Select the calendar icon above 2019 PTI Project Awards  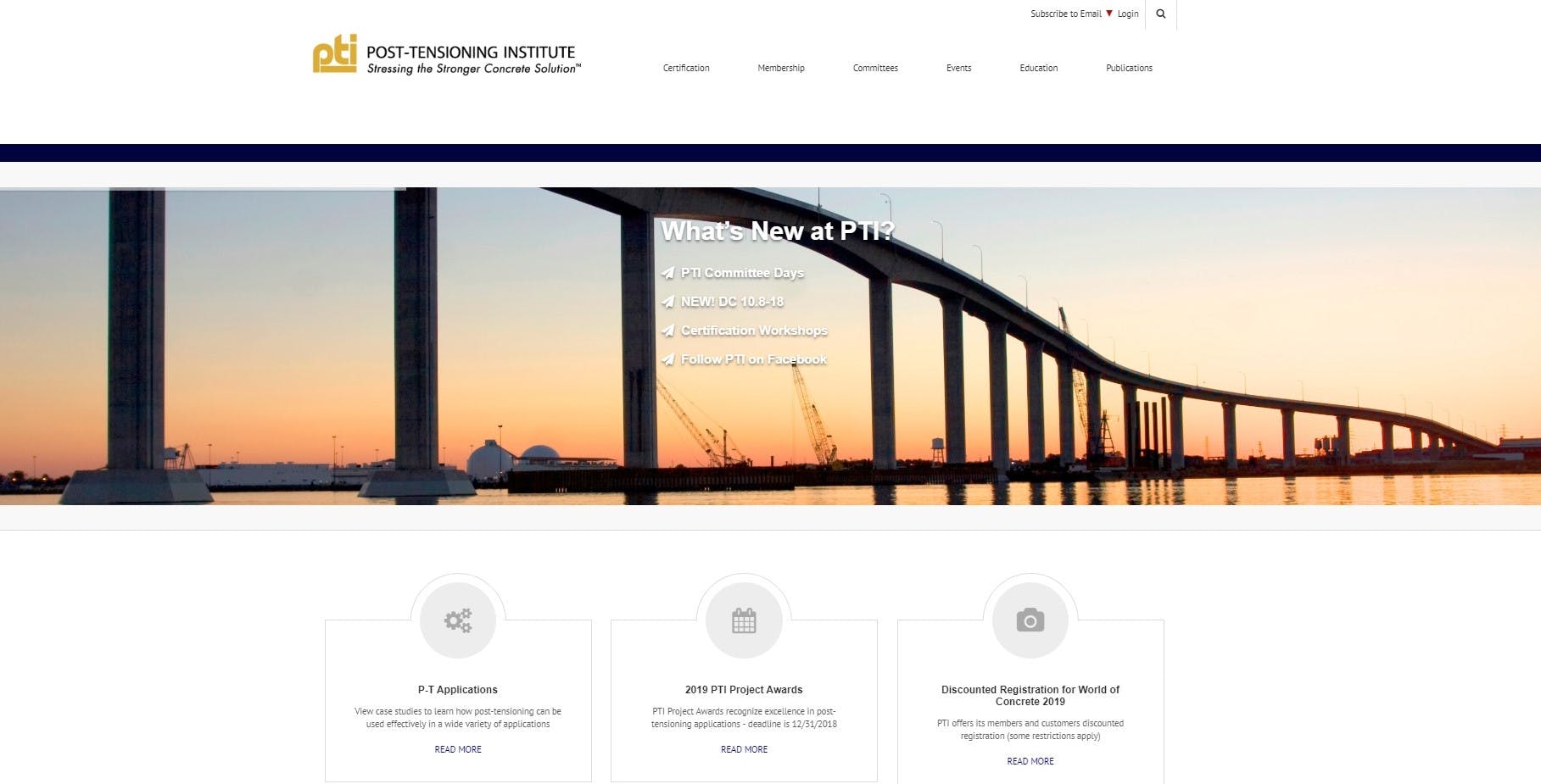coord(744,619)
